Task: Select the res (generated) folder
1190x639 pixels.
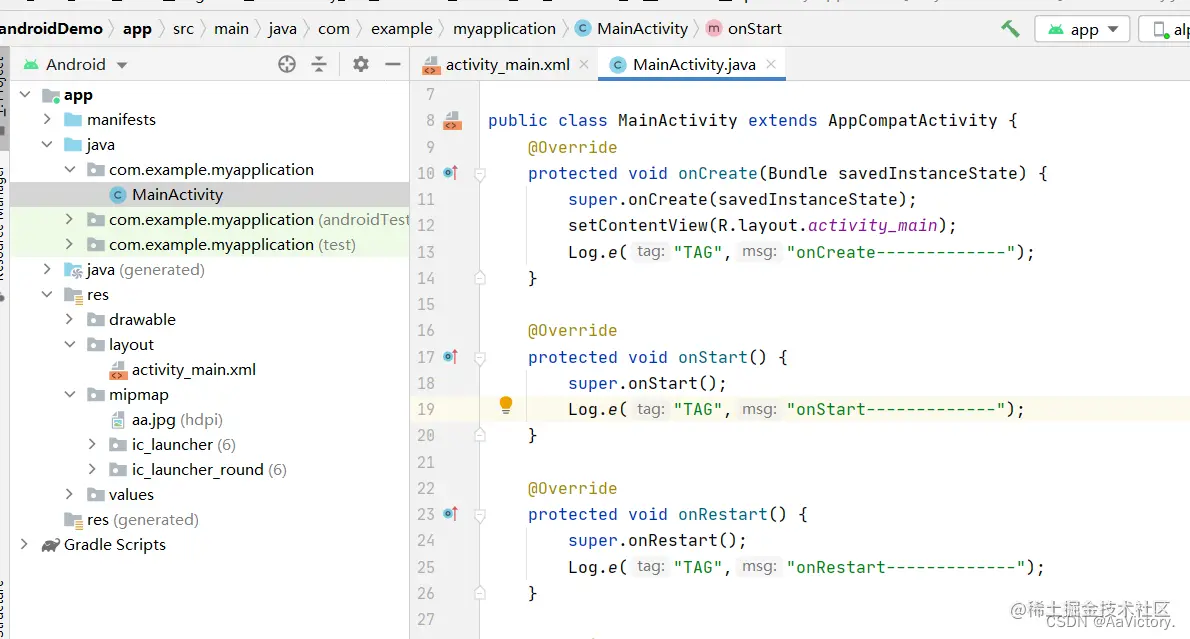Action: coord(131,520)
